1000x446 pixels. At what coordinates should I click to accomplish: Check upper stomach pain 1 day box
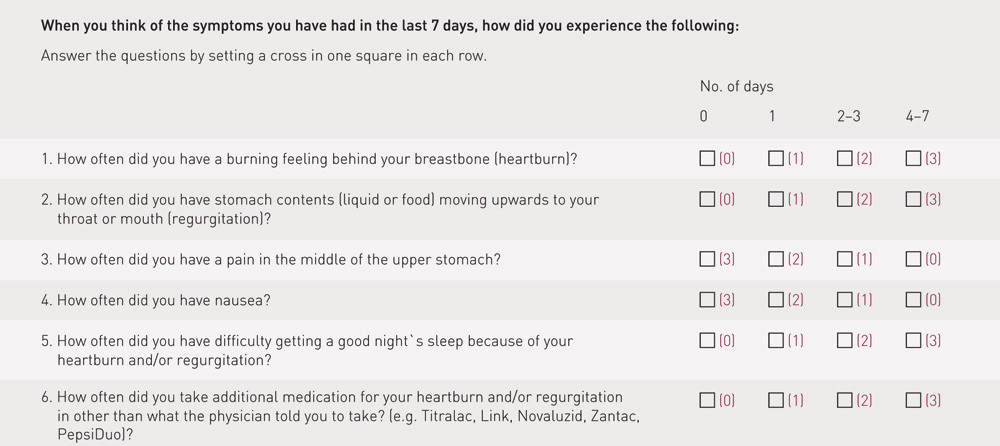click(776, 259)
